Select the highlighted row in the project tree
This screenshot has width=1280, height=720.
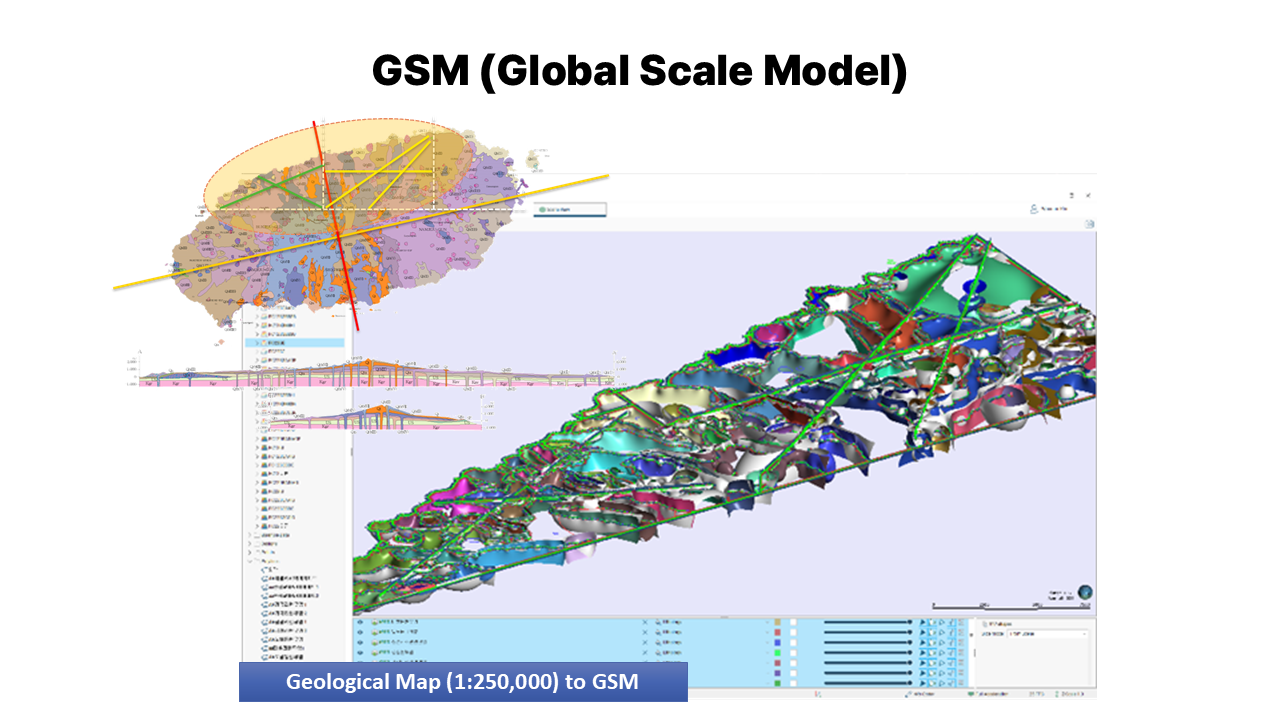[x=298, y=342]
